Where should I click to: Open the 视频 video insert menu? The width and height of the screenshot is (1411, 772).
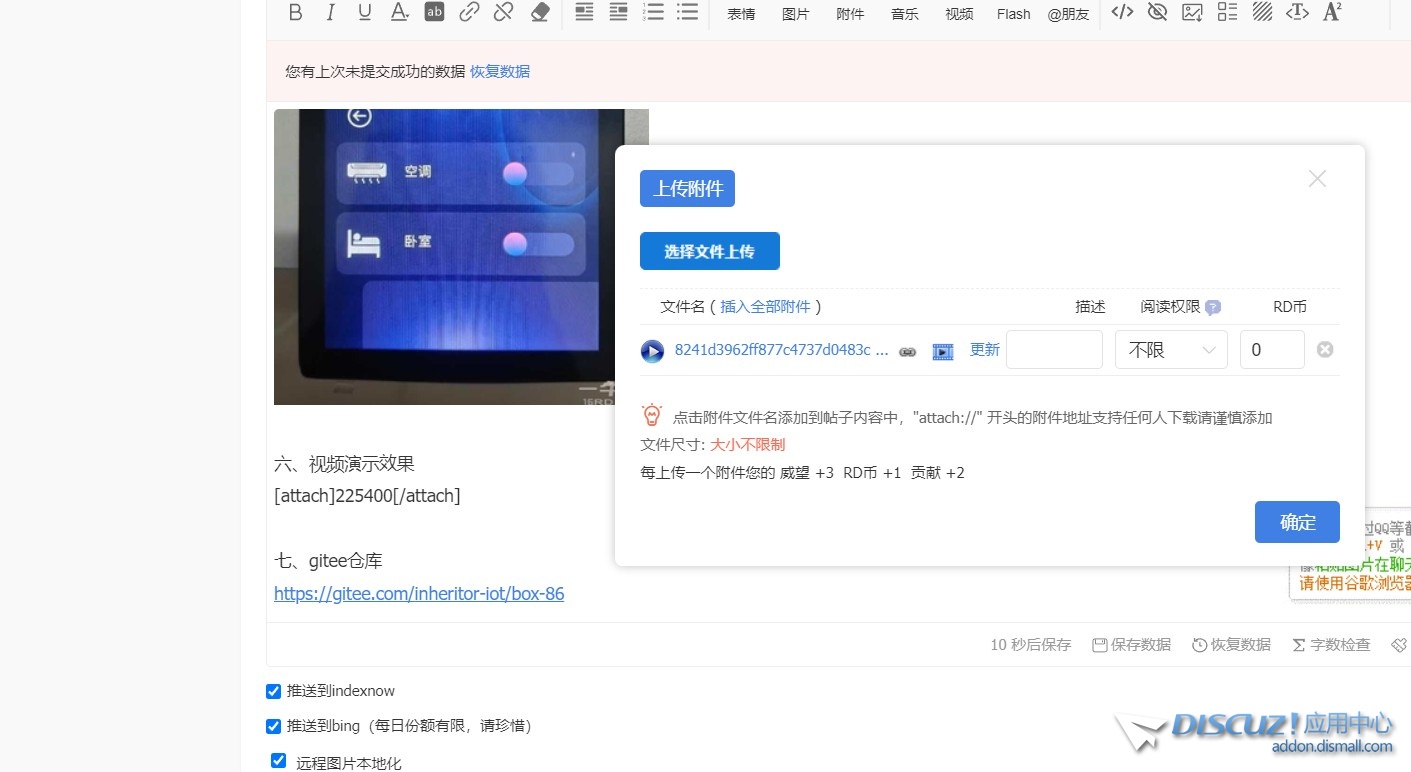pyautogui.click(x=959, y=14)
